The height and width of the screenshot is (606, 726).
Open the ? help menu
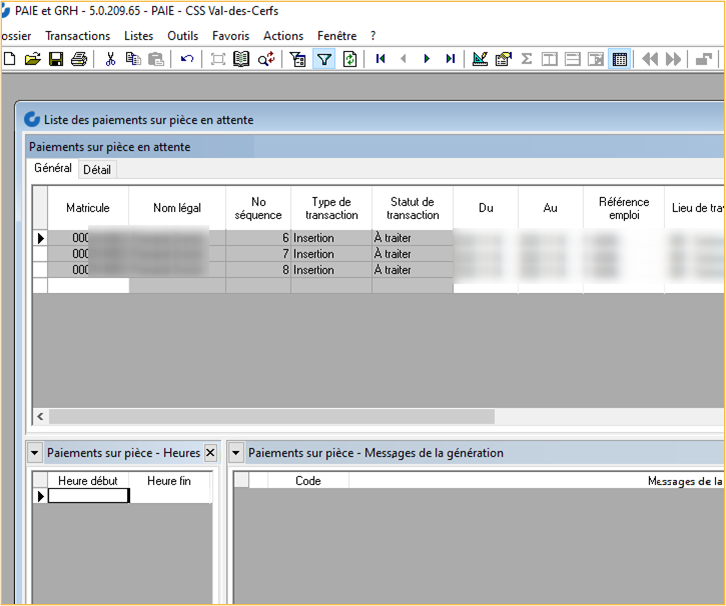click(x=373, y=36)
